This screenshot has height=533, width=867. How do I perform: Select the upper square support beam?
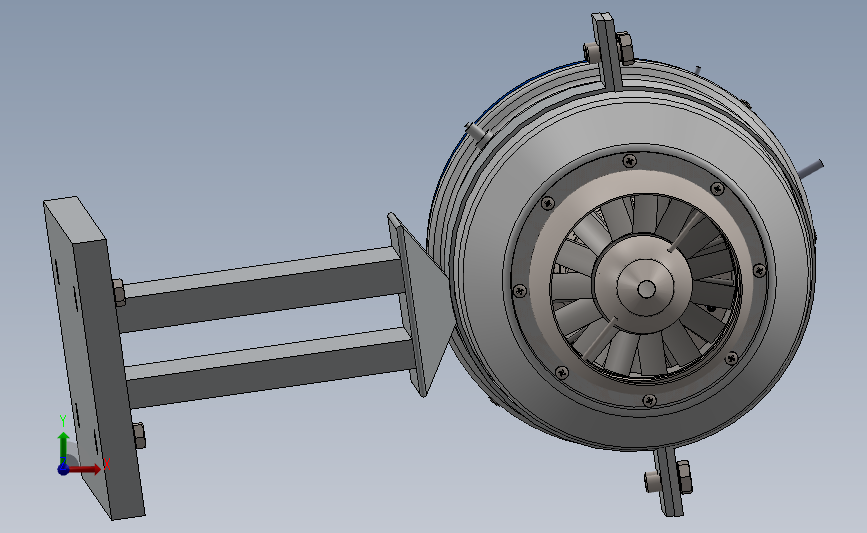(264, 289)
